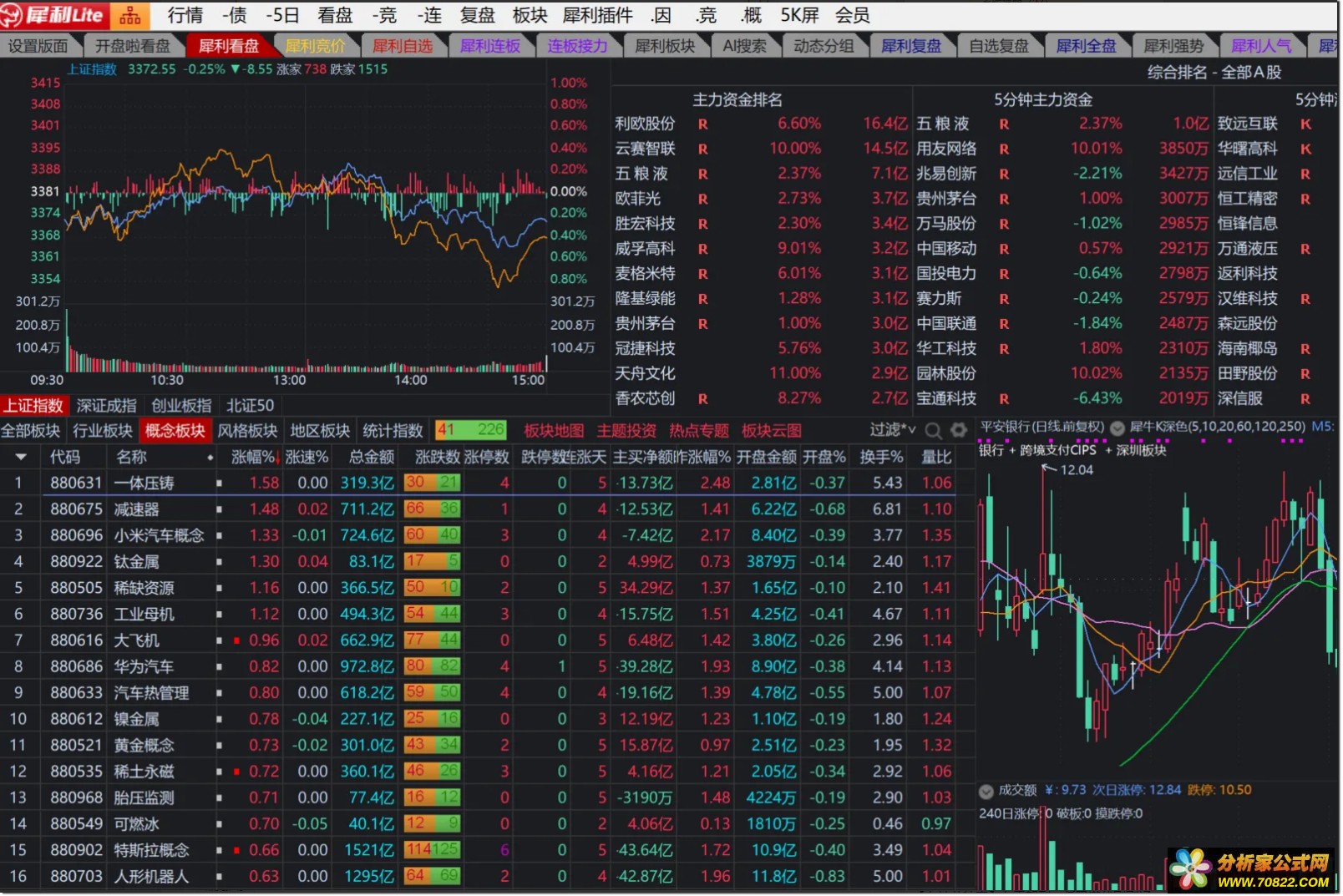Viewport: 1343px width, 896px height.
Task: Click the 深圳板块 label above the K-line chart
Action: [x=1141, y=451]
